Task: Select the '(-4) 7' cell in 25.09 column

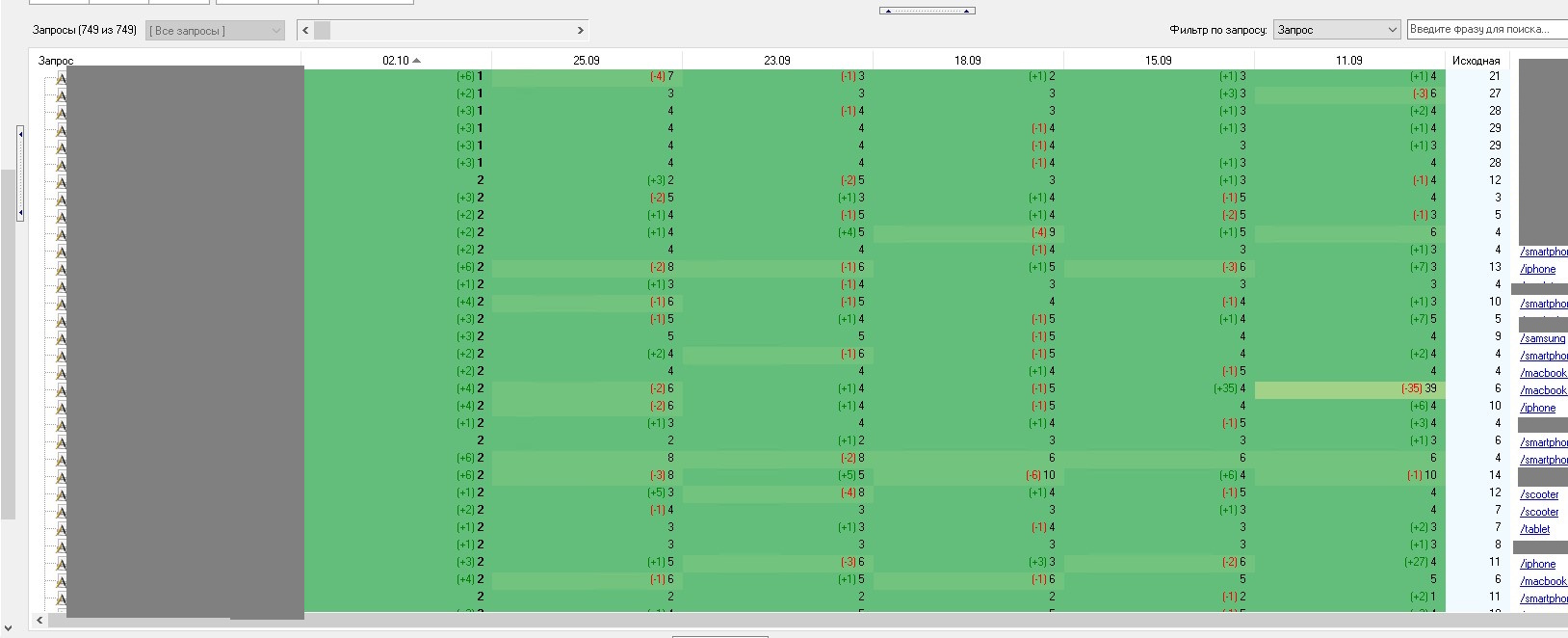Action: coord(587,76)
